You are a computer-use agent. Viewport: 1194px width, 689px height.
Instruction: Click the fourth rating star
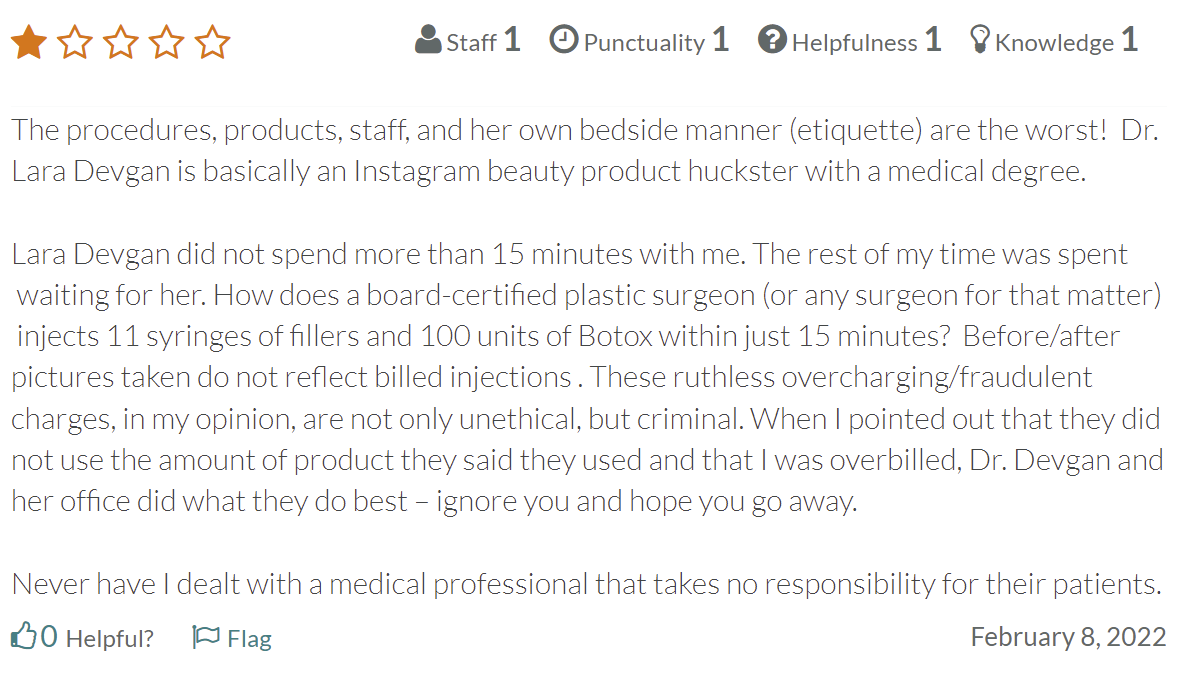[166, 42]
